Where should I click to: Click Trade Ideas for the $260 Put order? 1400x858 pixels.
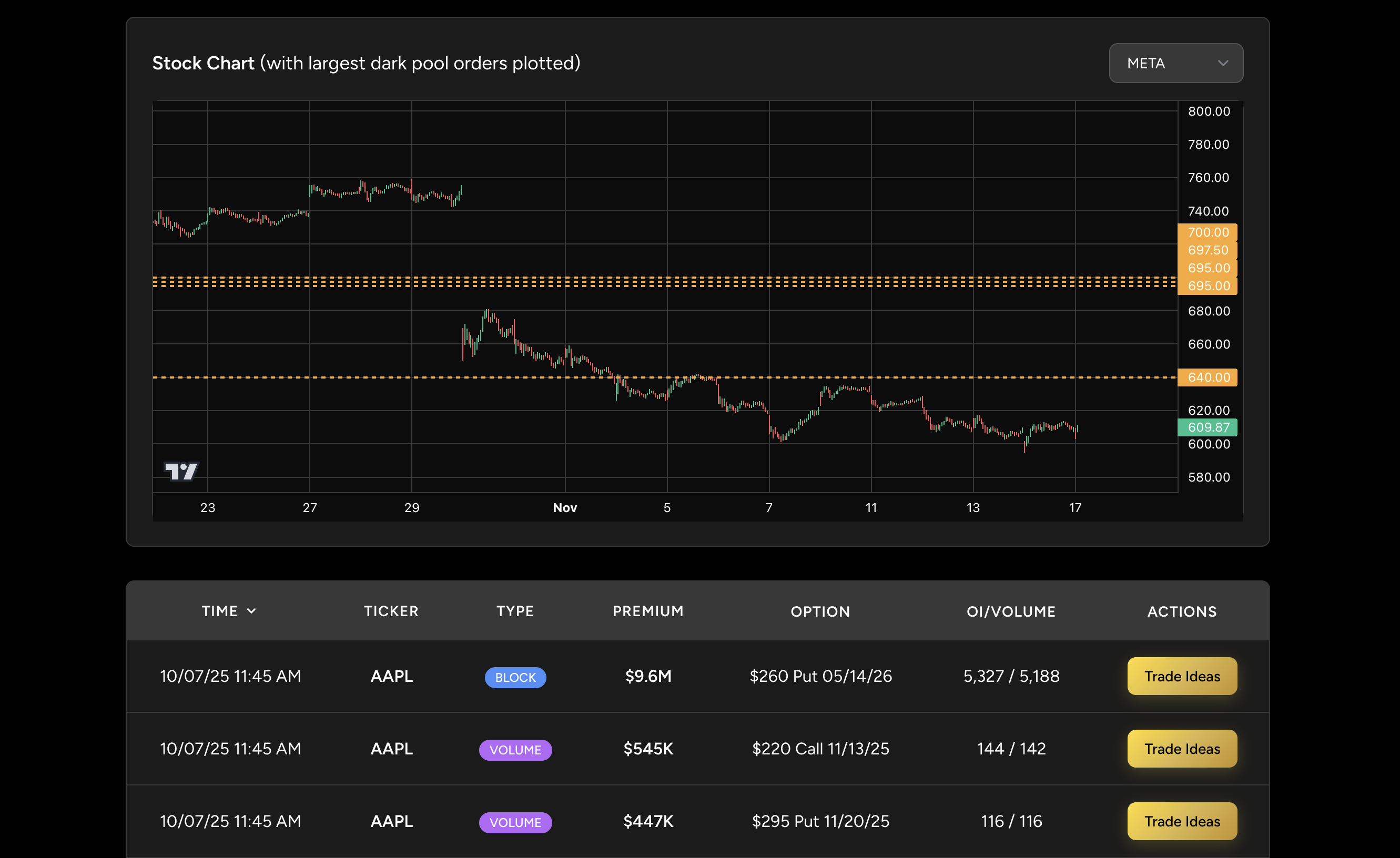(x=1182, y=676)
